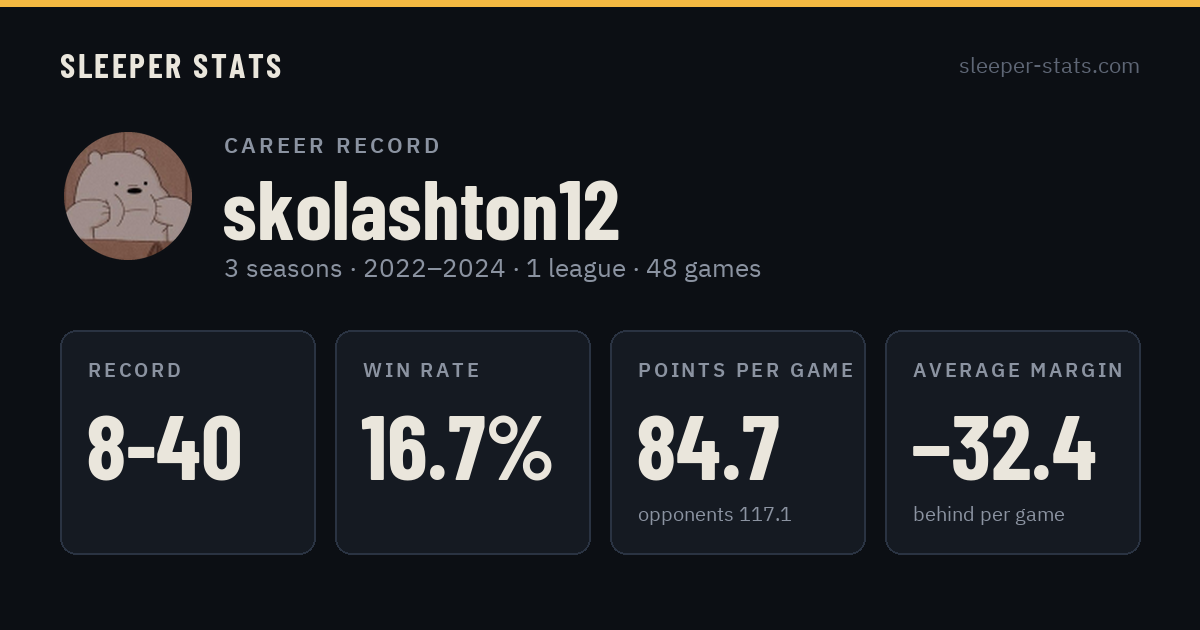The width and height of the screenshot is (1200, 630).
Task: Click the bear avatar profile picture
Action: tap(128, 196)
